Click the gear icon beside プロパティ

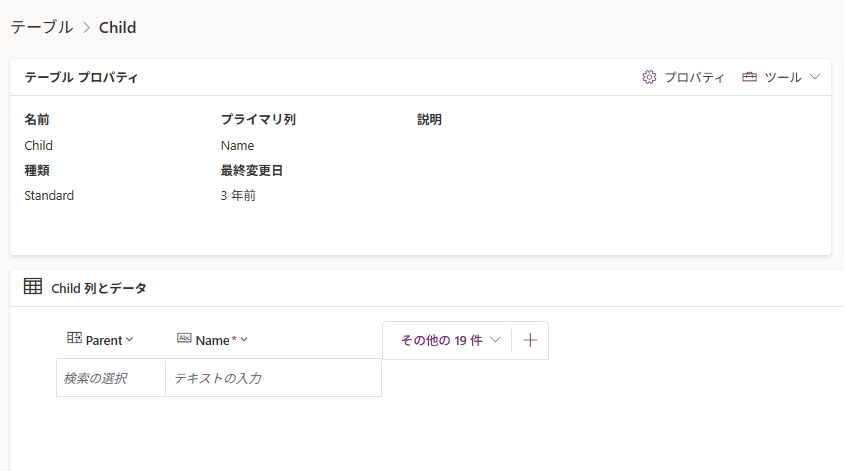649,77
